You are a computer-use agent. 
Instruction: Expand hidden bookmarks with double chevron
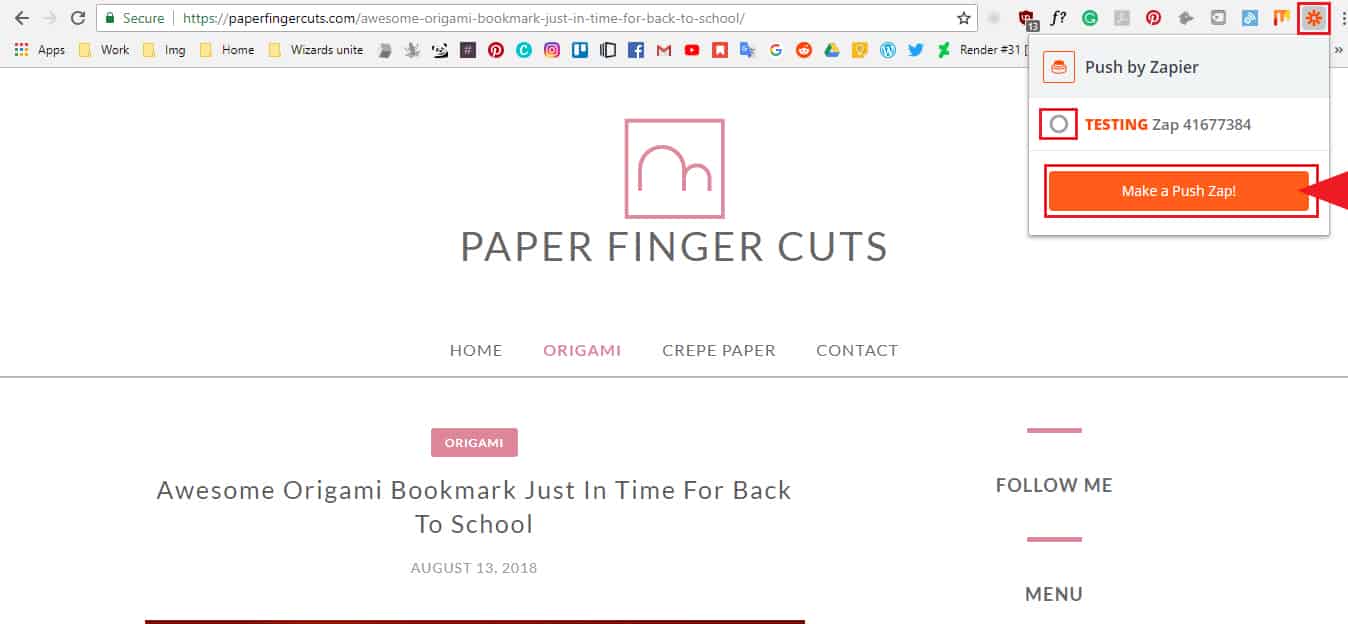coord(1338,50)
